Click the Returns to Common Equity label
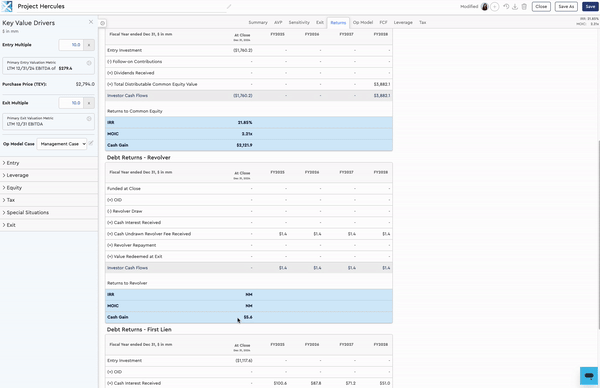Viewport: 600px width, 388px height. click(135, 111)
